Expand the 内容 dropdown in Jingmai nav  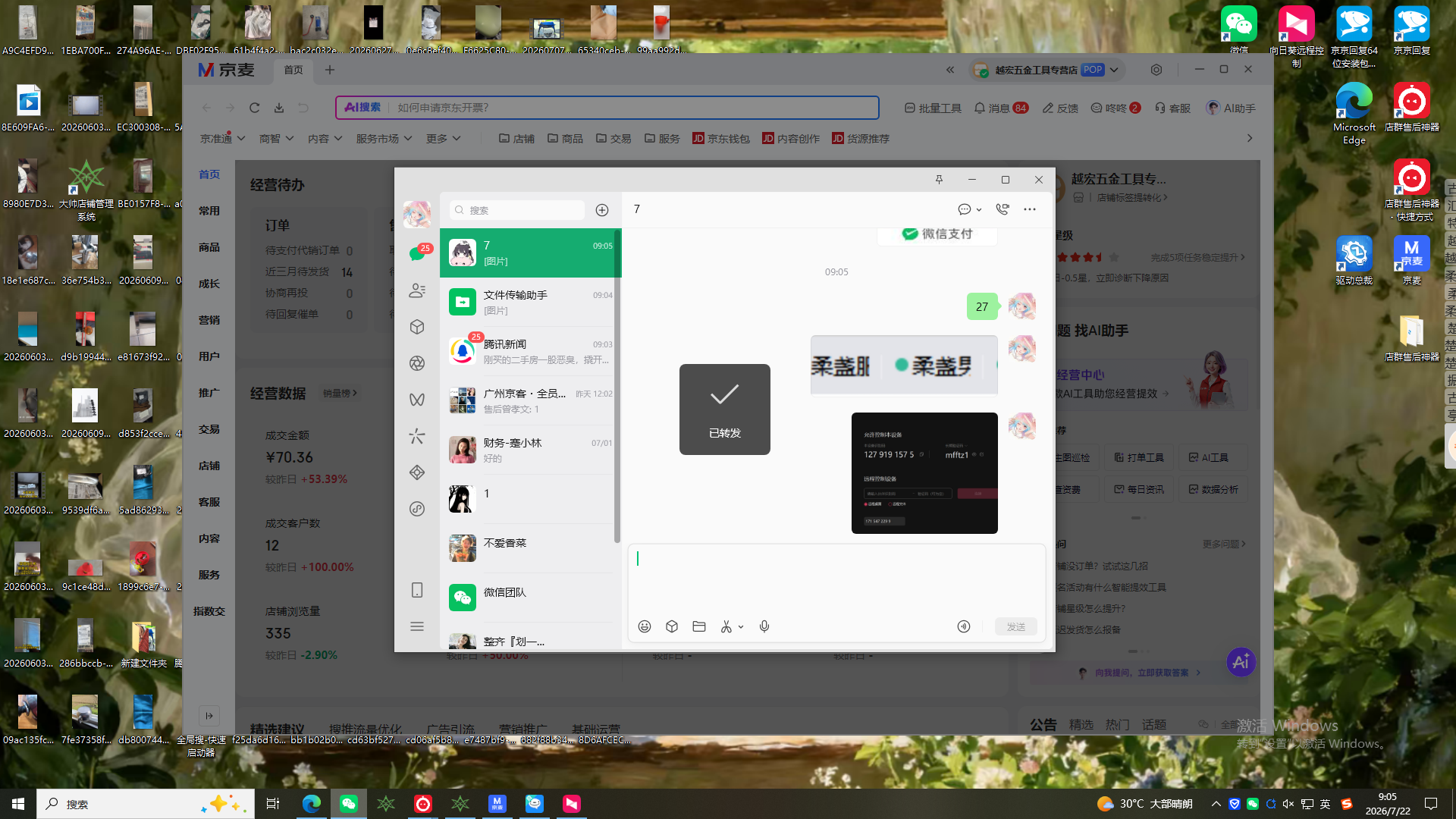point(325,139)
